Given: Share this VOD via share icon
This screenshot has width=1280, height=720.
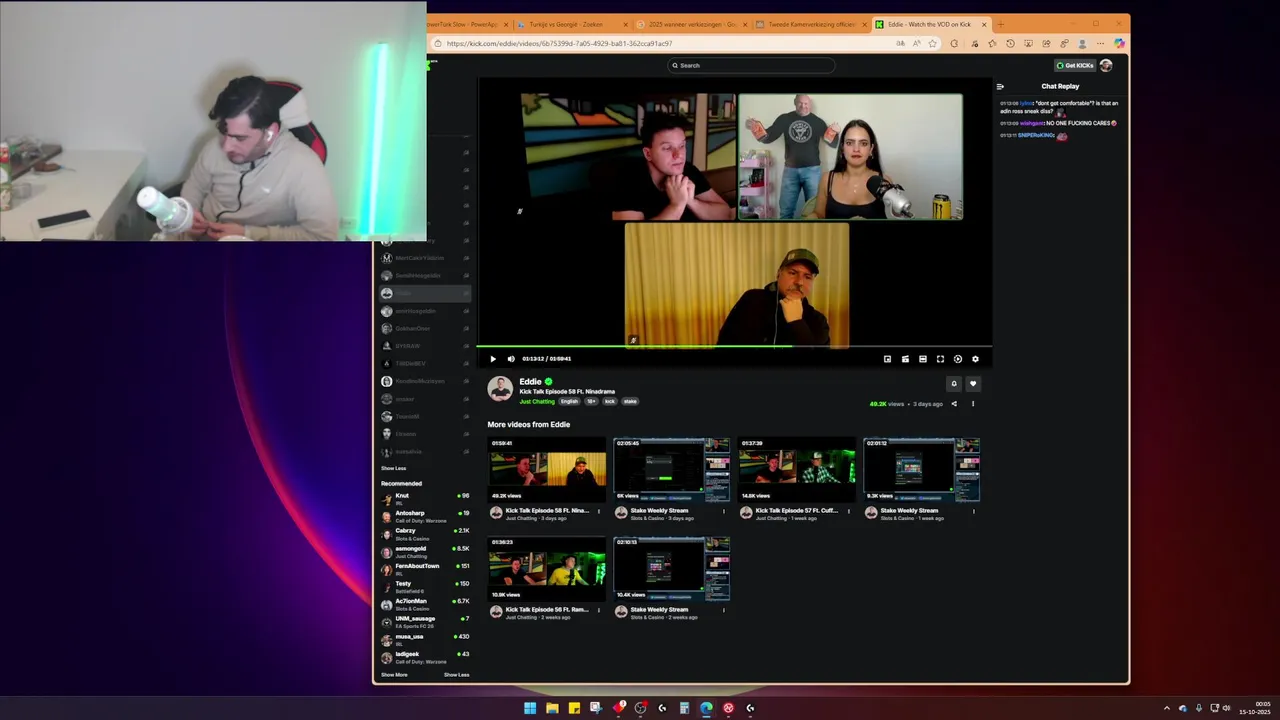Looking at the screenshot, I should (954, 404).
